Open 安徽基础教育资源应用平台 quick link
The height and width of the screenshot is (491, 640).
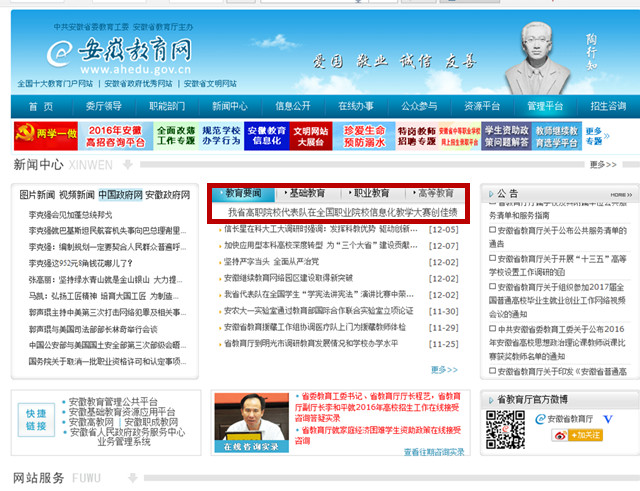pos(122,412)
